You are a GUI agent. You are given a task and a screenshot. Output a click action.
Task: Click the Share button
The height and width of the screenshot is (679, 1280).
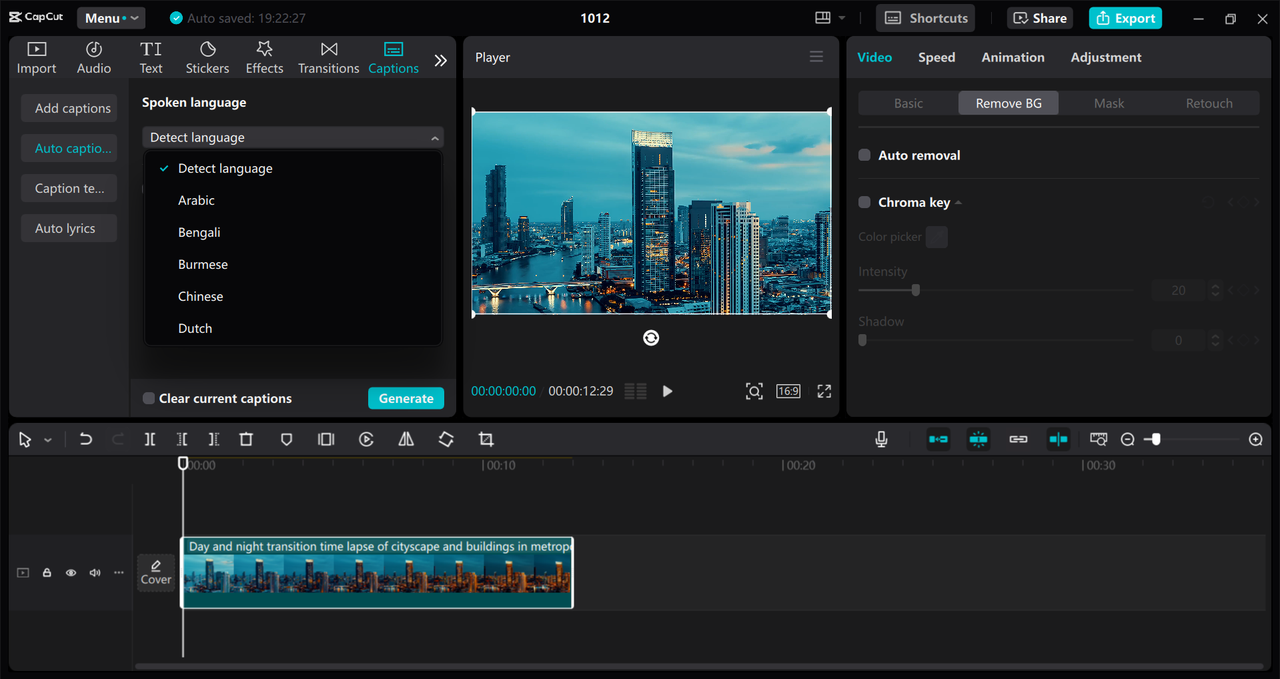[1038, 18]
